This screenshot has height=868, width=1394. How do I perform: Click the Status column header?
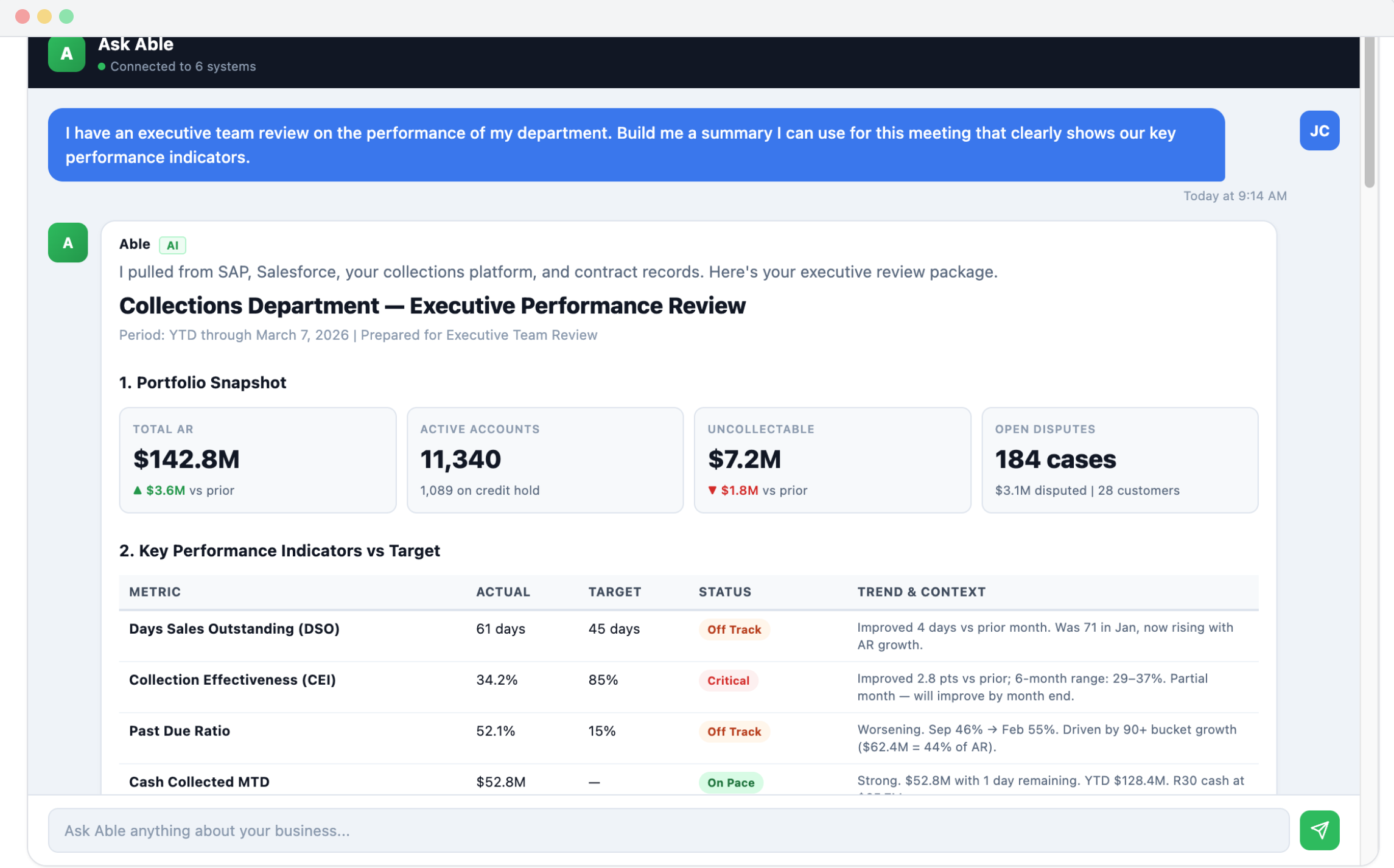click(724, 592)
